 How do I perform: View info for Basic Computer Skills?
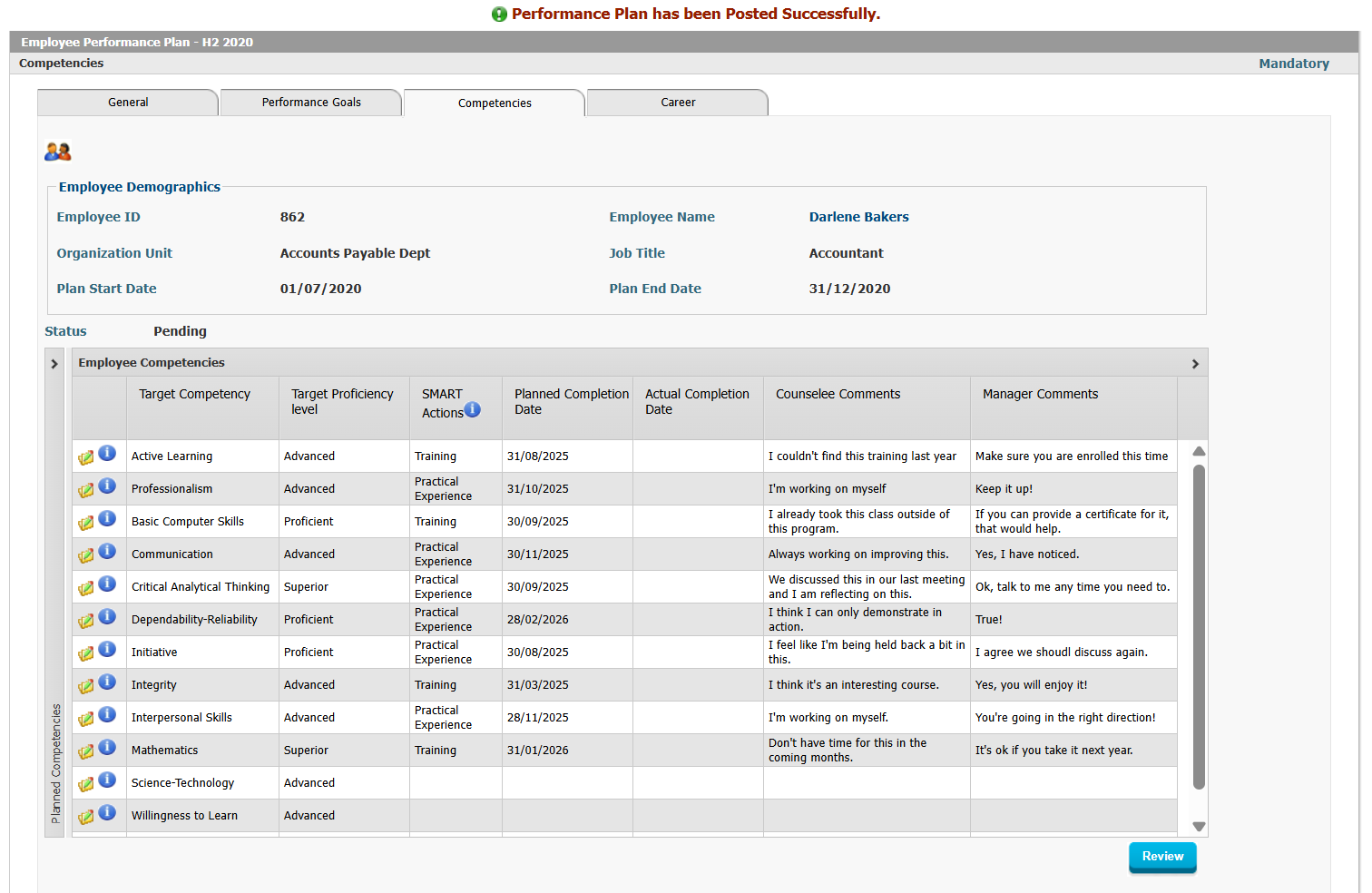pyautogui.click(x=107, y=518)
